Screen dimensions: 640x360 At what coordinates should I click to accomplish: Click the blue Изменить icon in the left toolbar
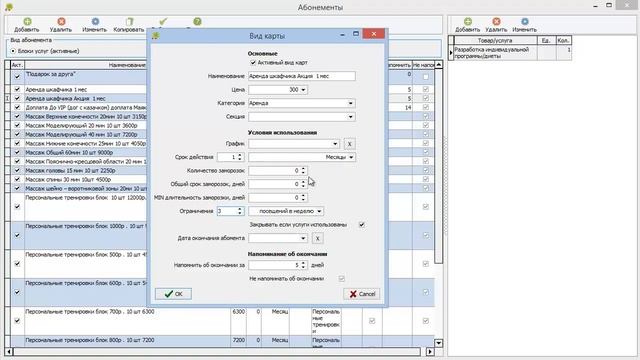click(x=95, y=22)
